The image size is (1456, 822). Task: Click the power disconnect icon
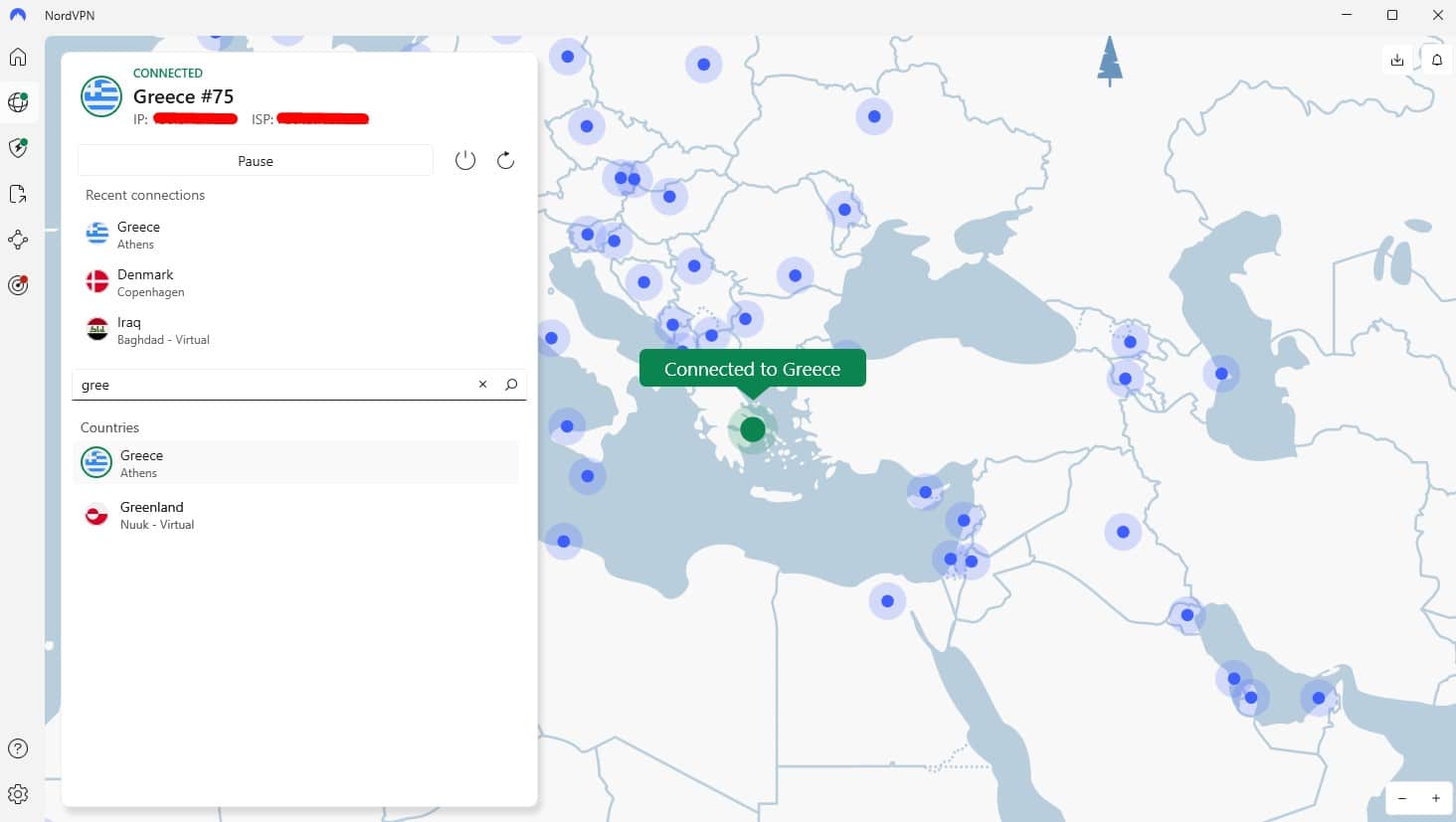click(x=465, y=160)
